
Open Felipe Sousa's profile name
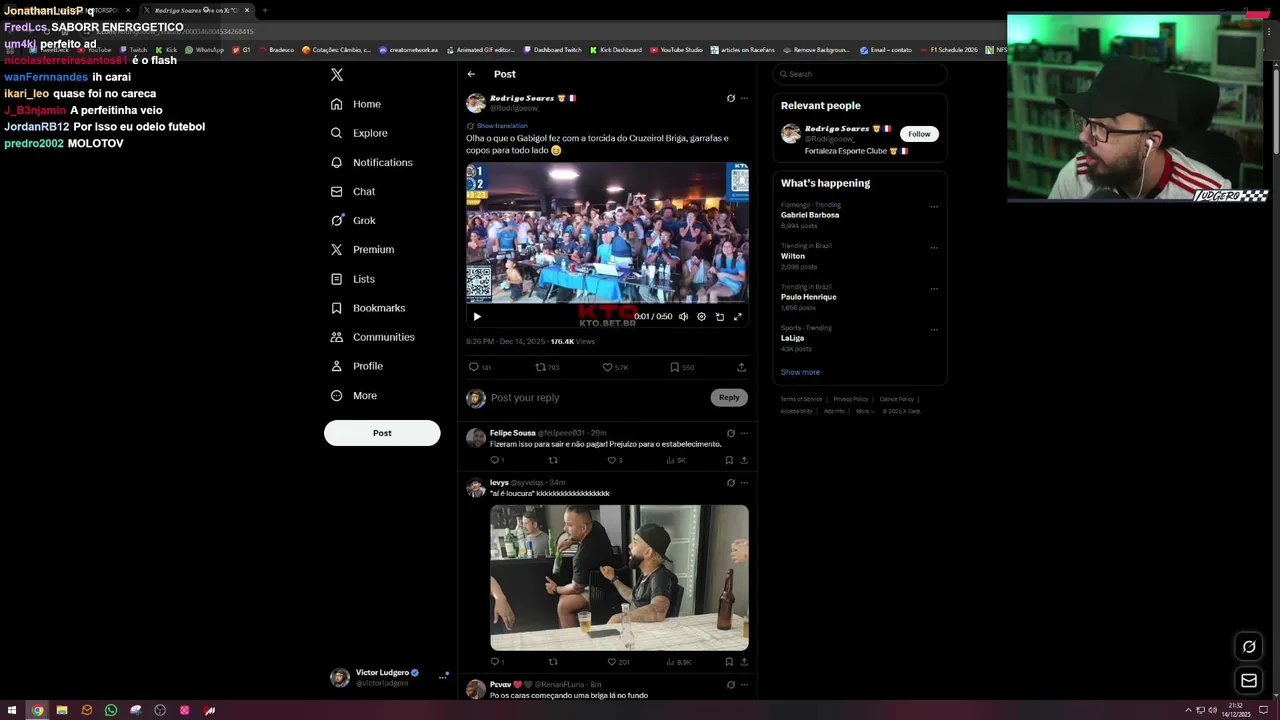tap(513, 433)
